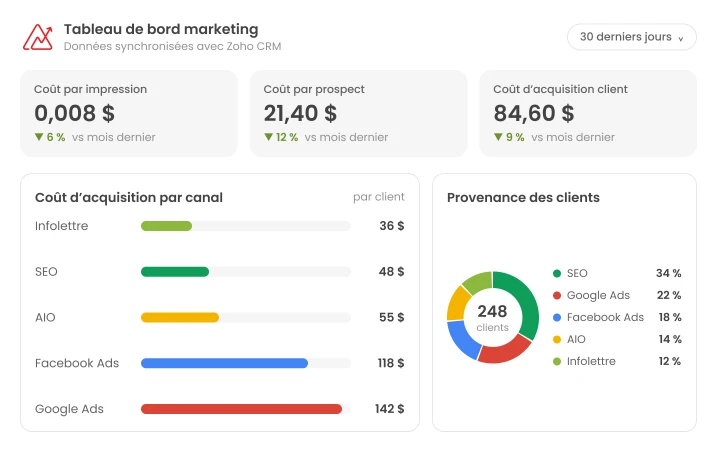Click the yellow AIO cost bar
Screen dimensions: 717x452
pyautogui.click(x=180, y=317)
